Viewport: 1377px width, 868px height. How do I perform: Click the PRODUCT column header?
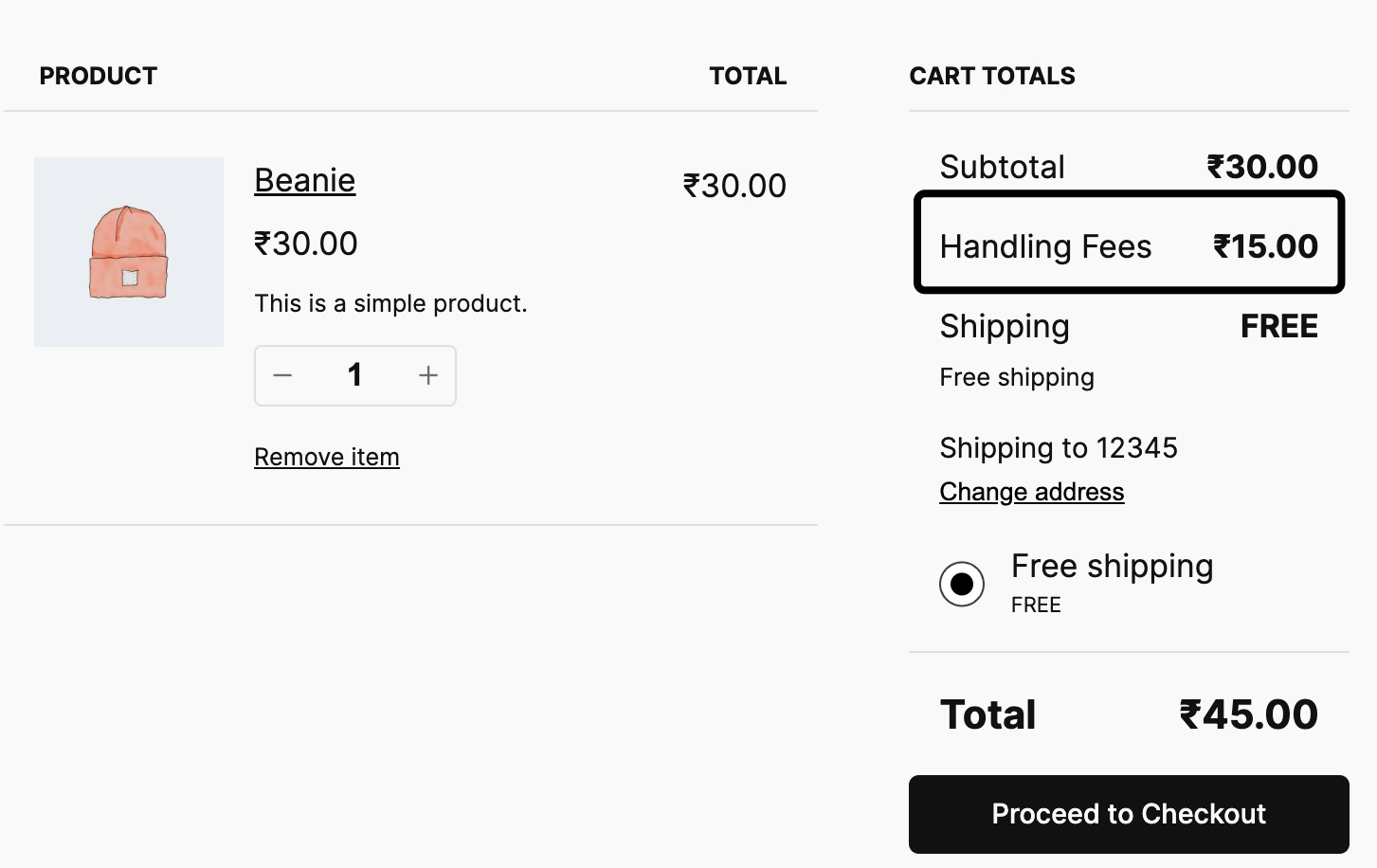coord(99,76)
